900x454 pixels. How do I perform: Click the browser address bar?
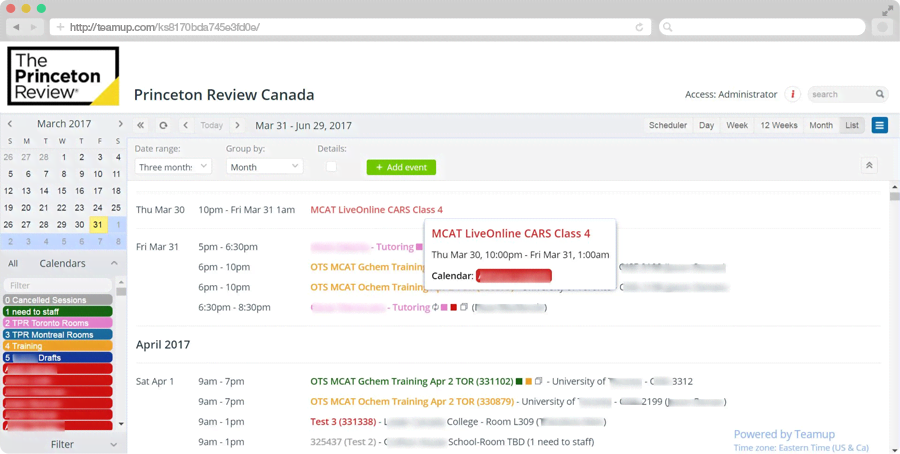tap(350, 27)
